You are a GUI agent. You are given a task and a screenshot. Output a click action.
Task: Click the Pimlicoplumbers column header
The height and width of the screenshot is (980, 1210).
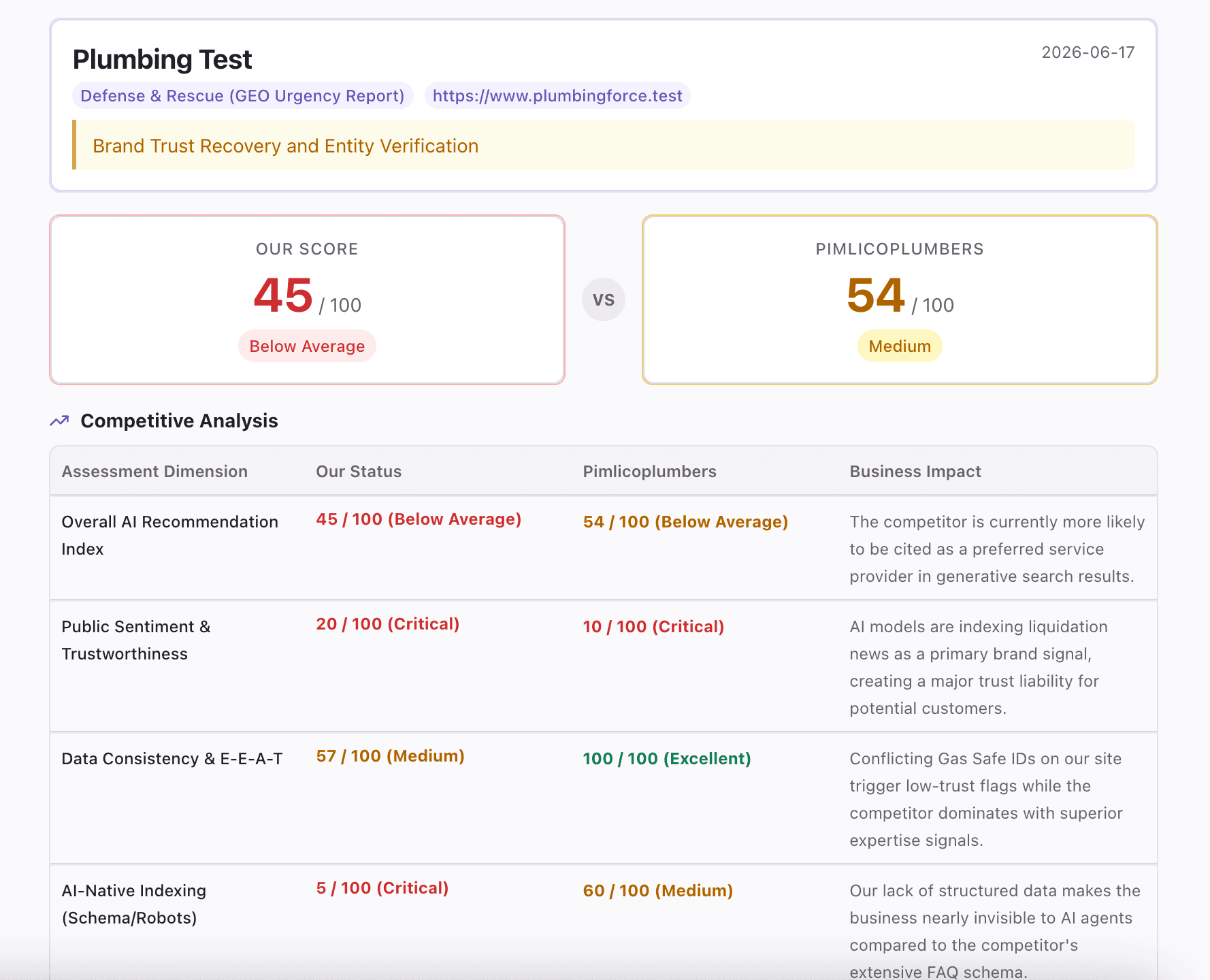tap(649, 472)
